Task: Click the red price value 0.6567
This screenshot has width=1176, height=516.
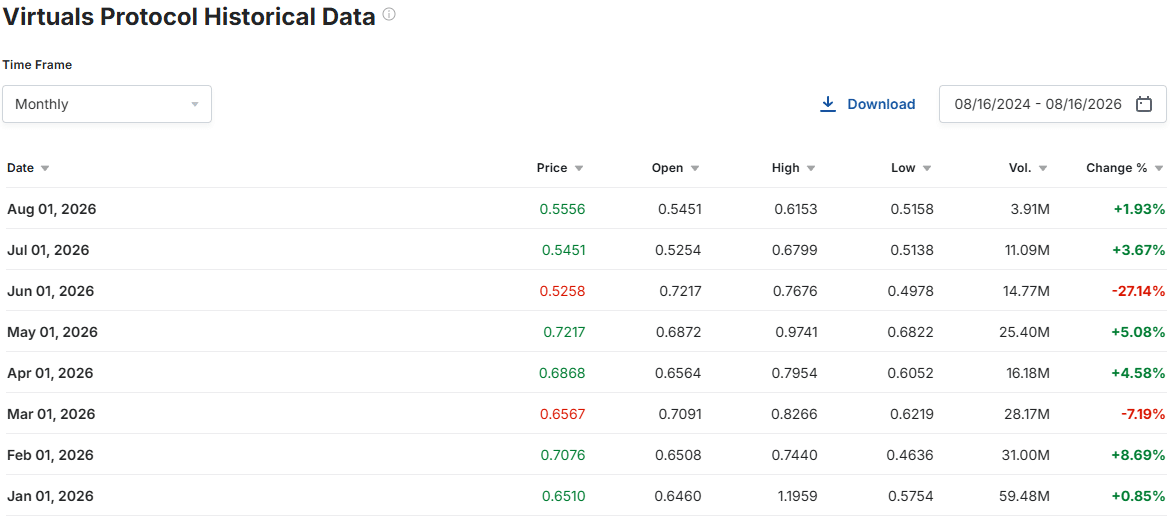Action: click(x=562, y=414)
